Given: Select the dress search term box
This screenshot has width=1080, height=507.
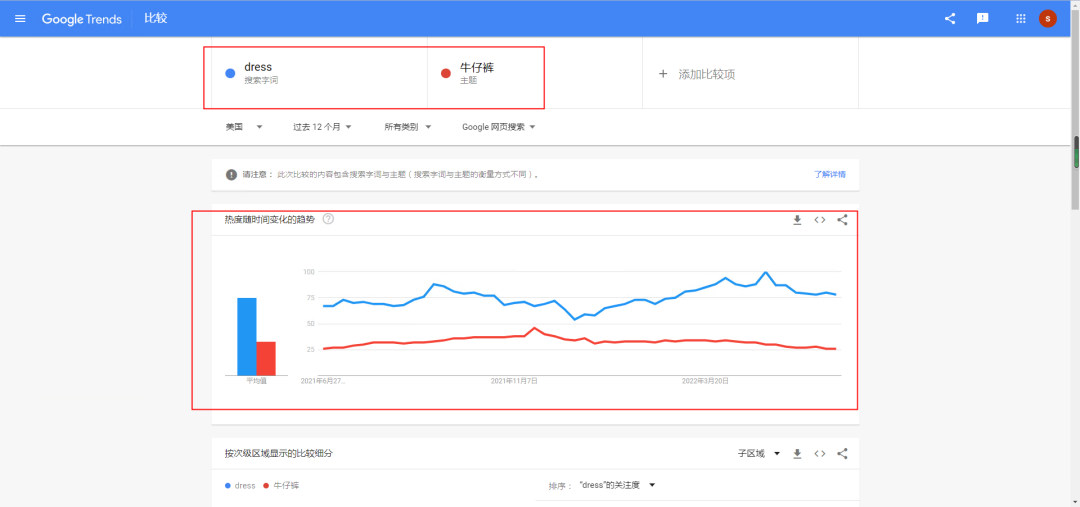Looking at the screenshot, I should click(x=320, y=73).
